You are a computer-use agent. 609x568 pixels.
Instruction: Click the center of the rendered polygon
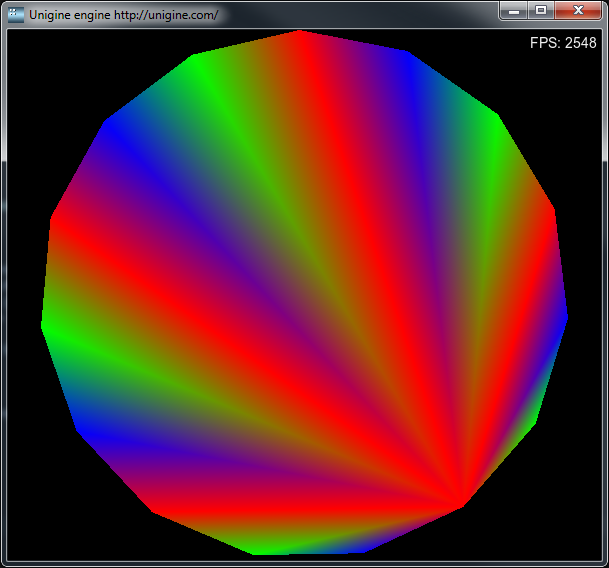click(x=305, y=292)
